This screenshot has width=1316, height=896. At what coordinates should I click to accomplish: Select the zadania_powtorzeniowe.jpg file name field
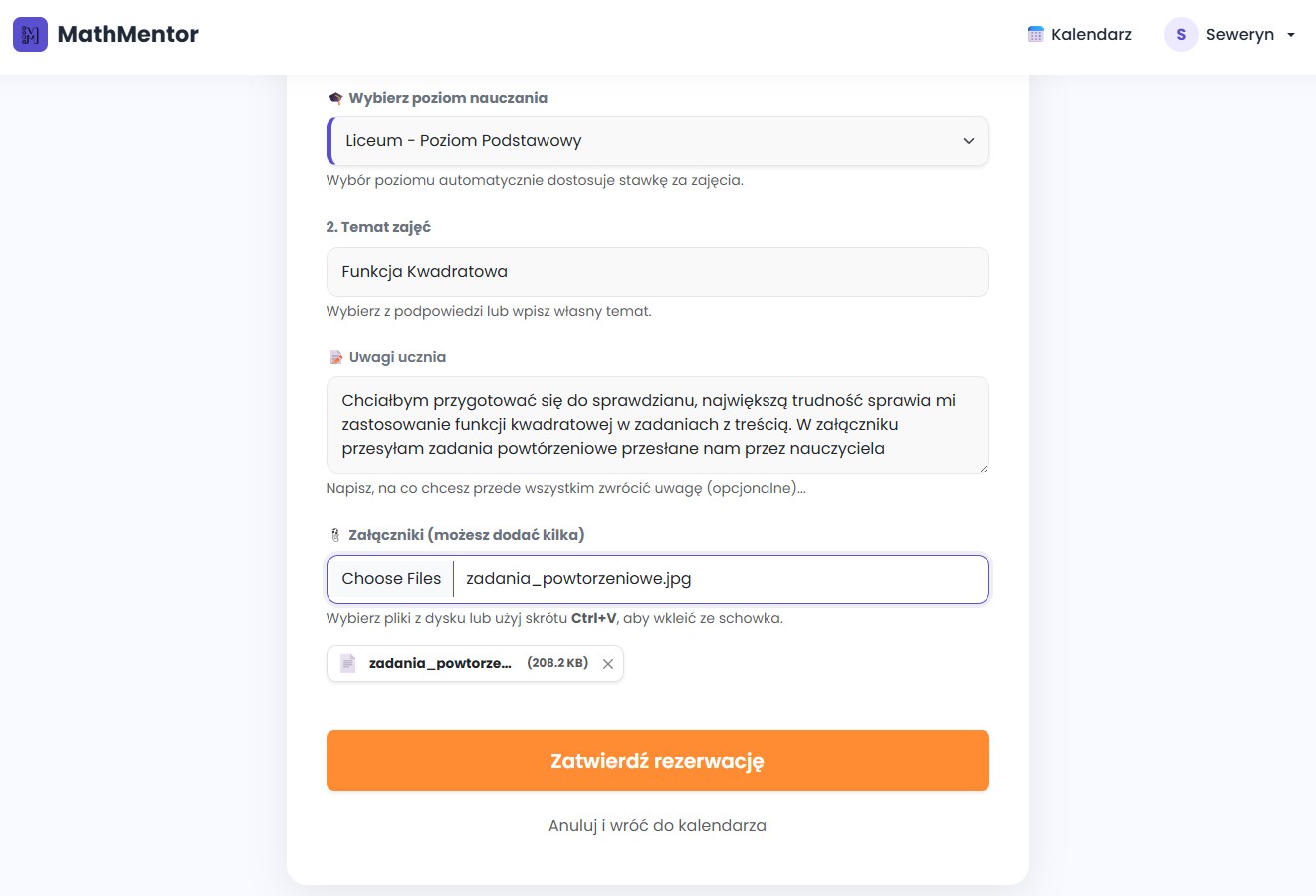tap(578, 579)
